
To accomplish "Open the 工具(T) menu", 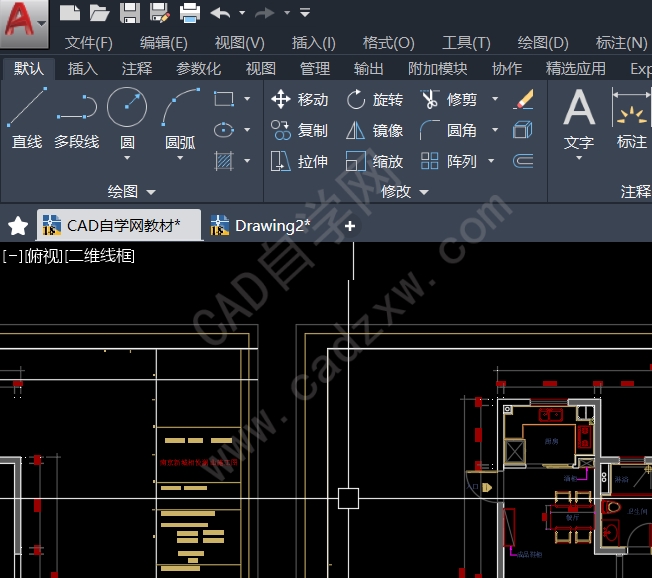I will [466, 43].
